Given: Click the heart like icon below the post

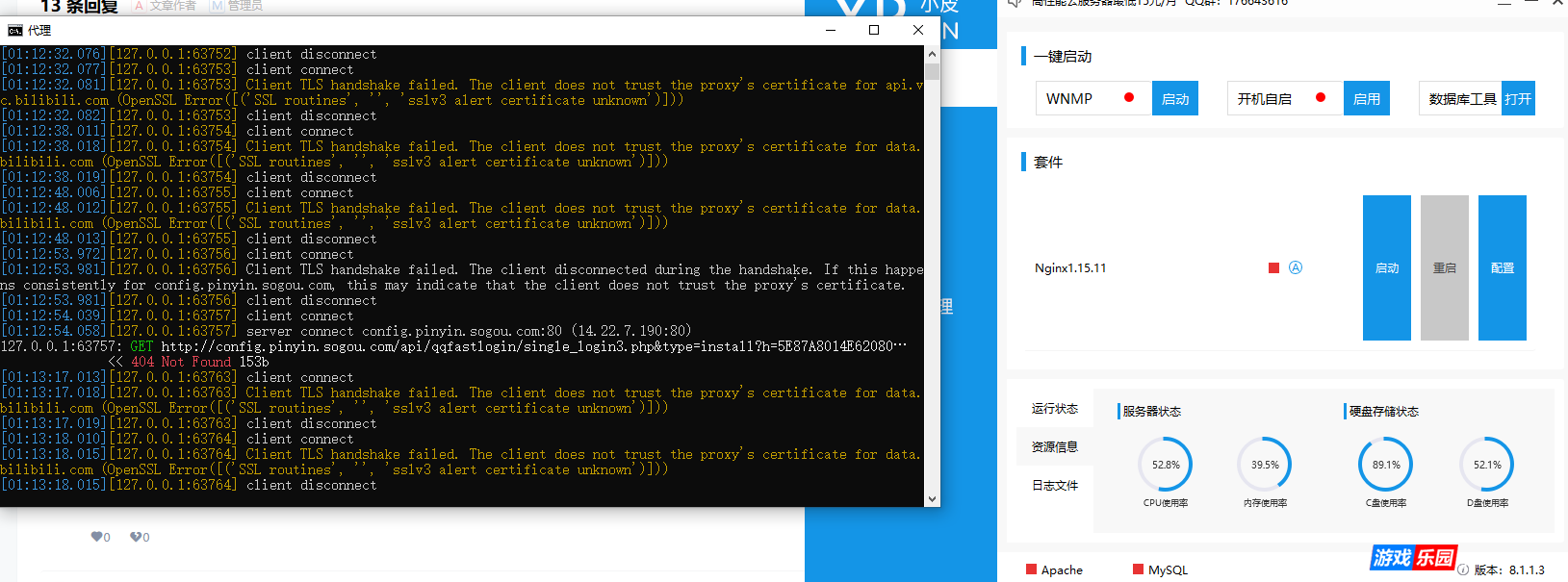Looking at the screenshot, I should tap(96, 537).
